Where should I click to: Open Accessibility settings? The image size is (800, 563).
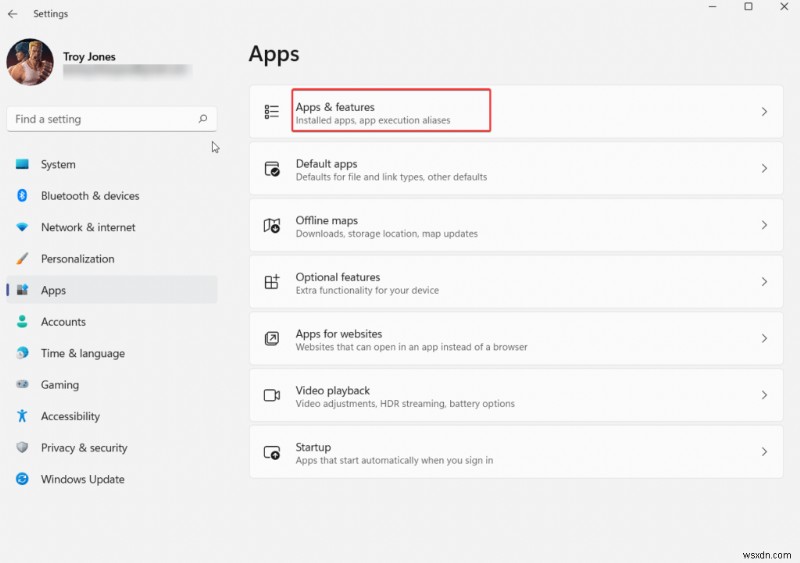click(112, 416)
